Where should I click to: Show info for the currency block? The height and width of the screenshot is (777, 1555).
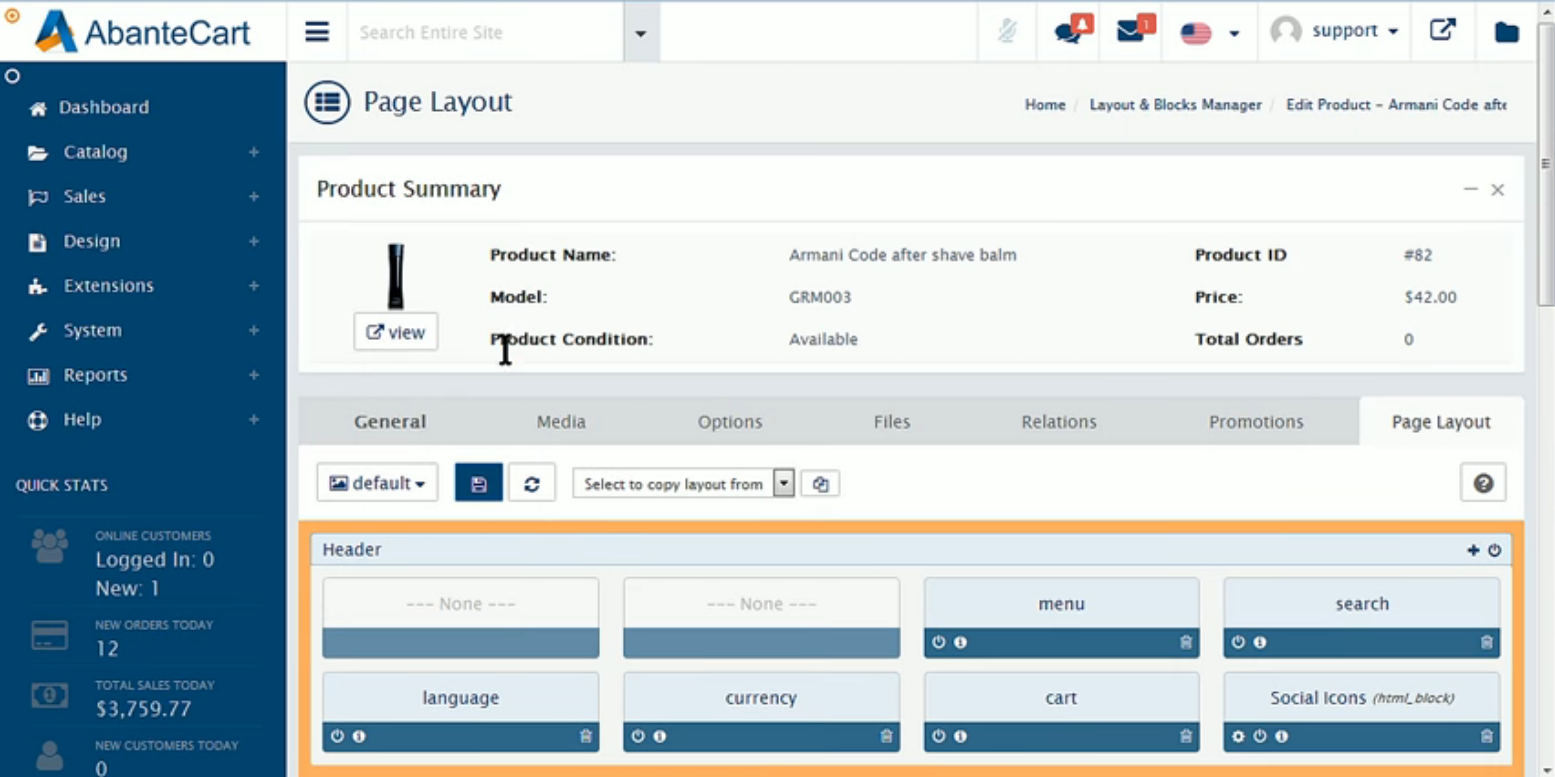coord(660,737)
